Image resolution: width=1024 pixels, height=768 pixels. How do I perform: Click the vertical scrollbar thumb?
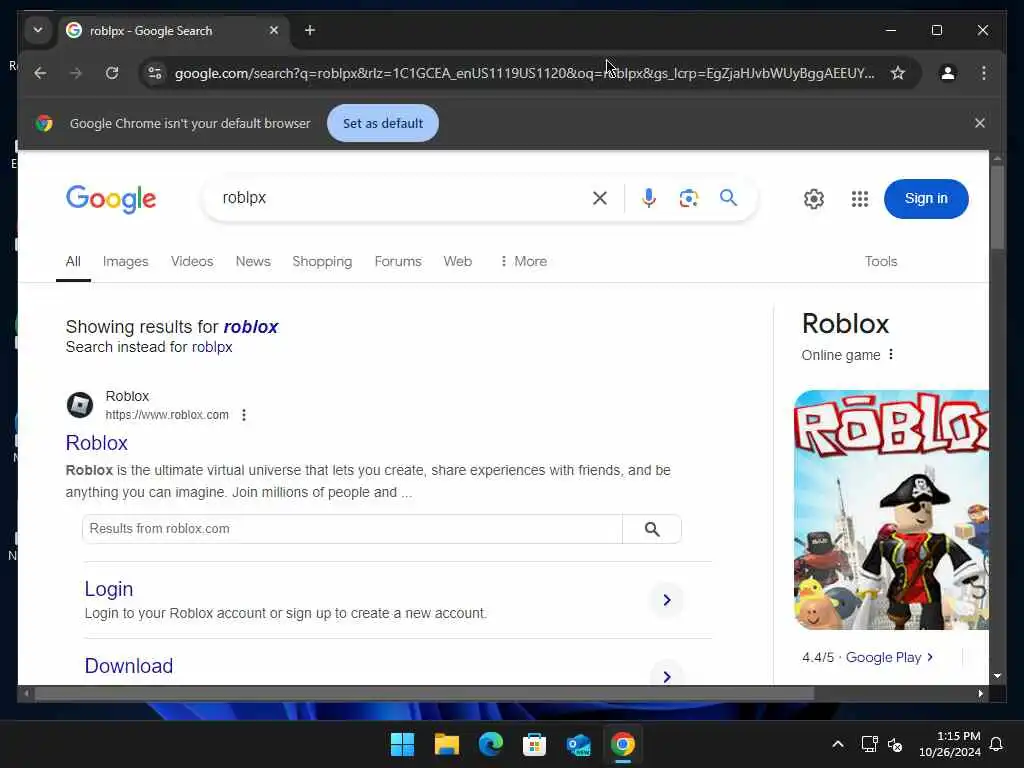click(x=997, y=207)
